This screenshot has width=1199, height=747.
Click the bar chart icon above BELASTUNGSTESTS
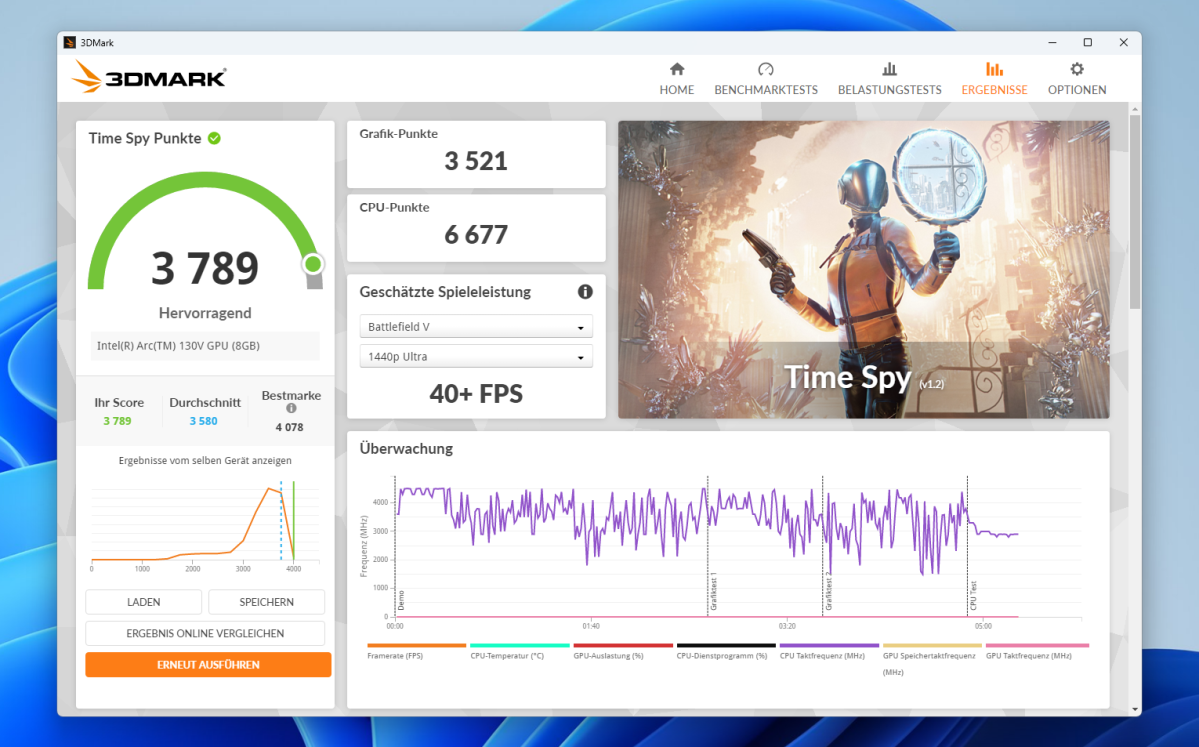tap(889, 70)
